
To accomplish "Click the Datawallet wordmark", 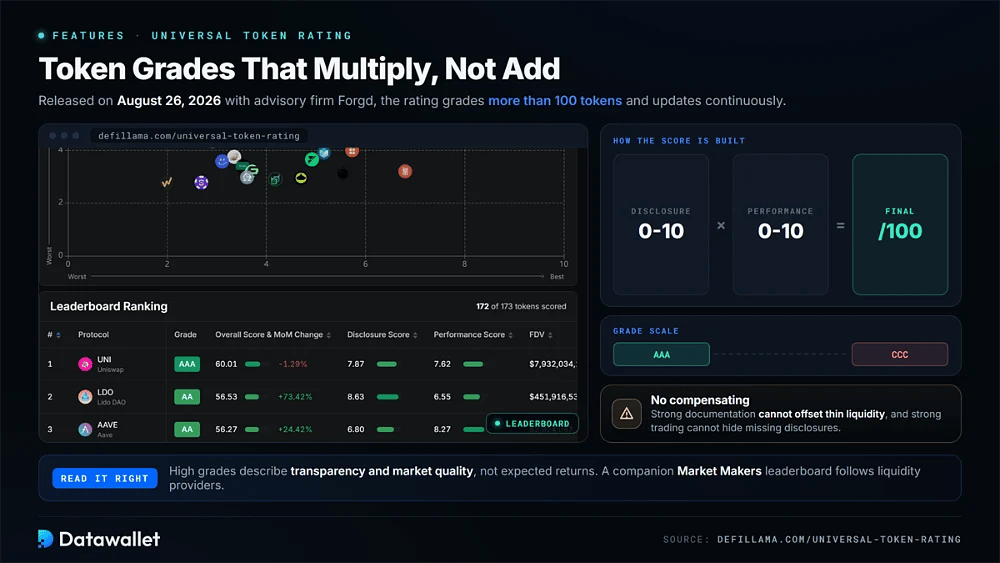I will click(109, 539).
